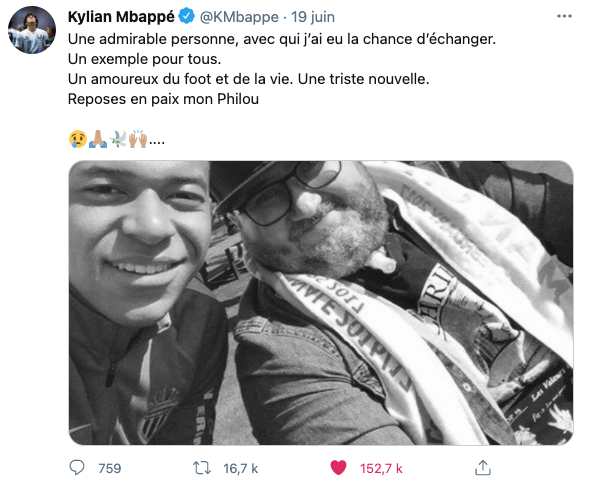The height and width of the screenshot is (488, 590).
Task: Open Kylian Mbappé's profile avatar
Action: (x=32, y=30)
